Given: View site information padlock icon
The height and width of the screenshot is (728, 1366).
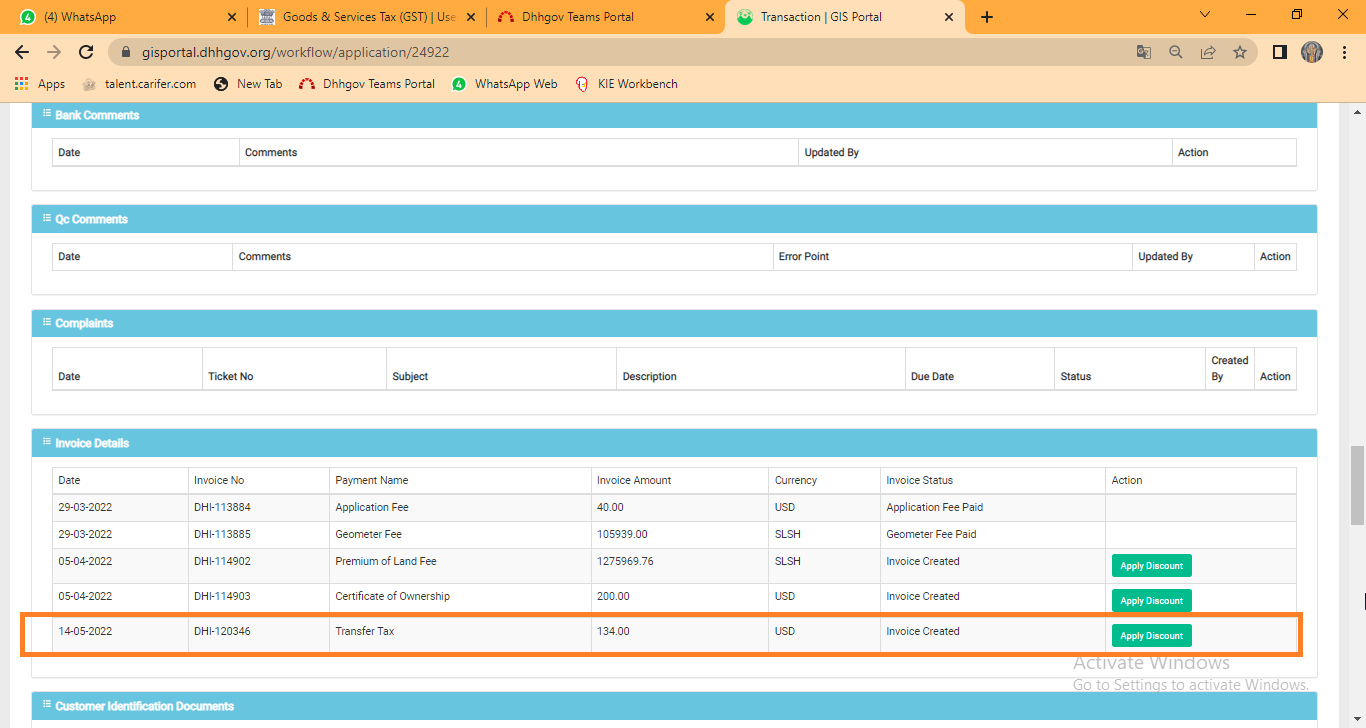Looking at the screenshot, I should tap(126, 52).
